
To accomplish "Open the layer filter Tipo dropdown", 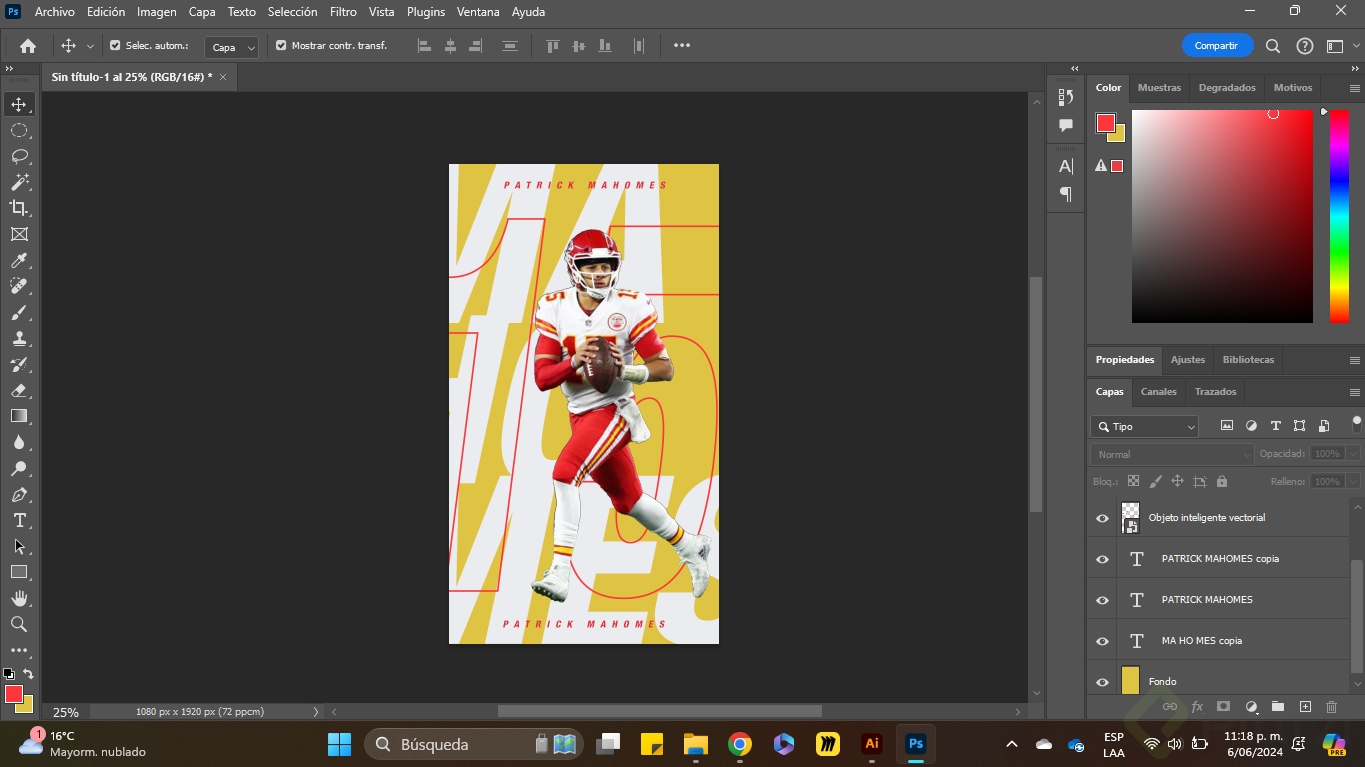I will 1144,427.
